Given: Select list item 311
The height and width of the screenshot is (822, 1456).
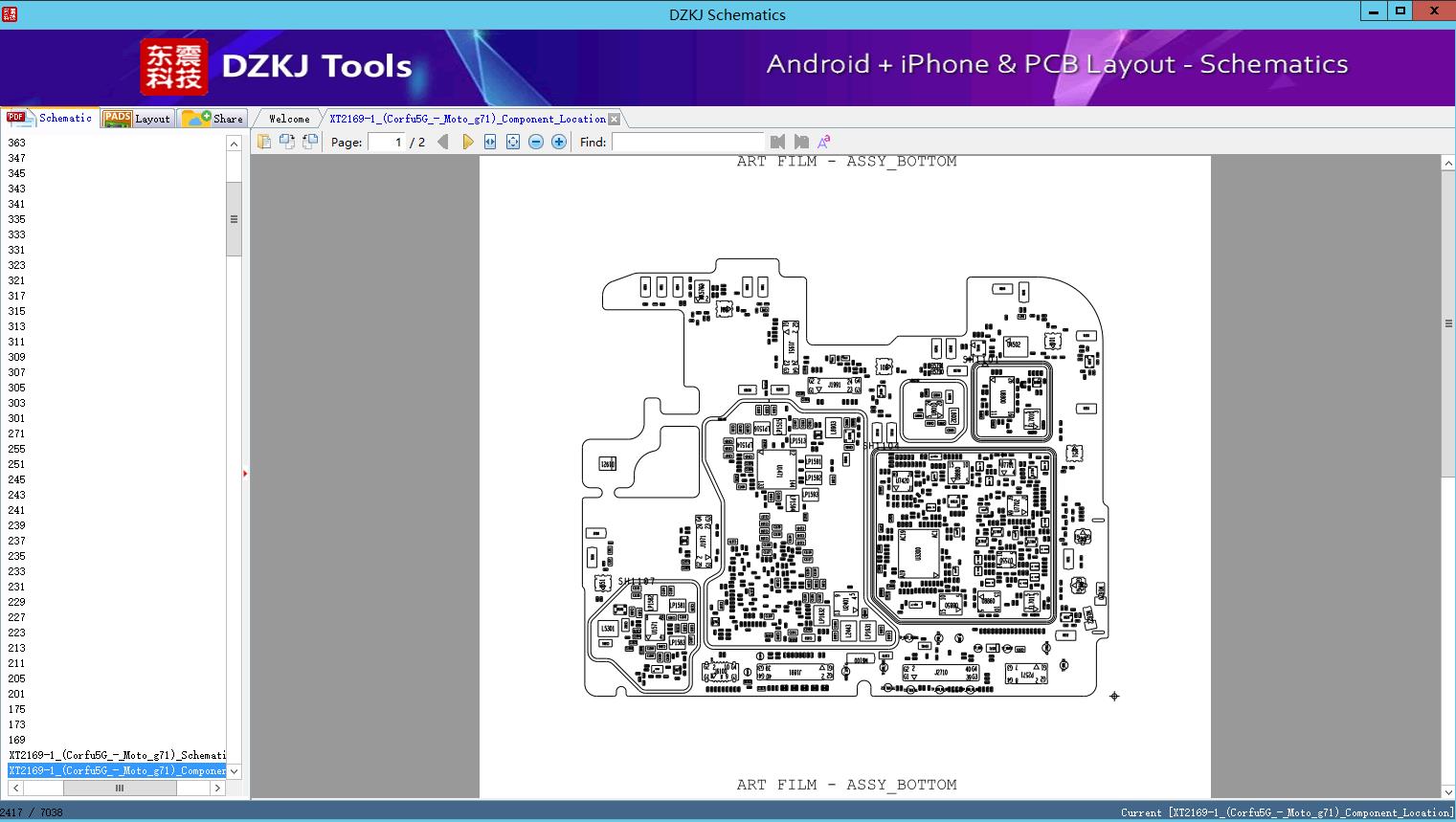Looking at the screenshot, I should tap(17, 342).
